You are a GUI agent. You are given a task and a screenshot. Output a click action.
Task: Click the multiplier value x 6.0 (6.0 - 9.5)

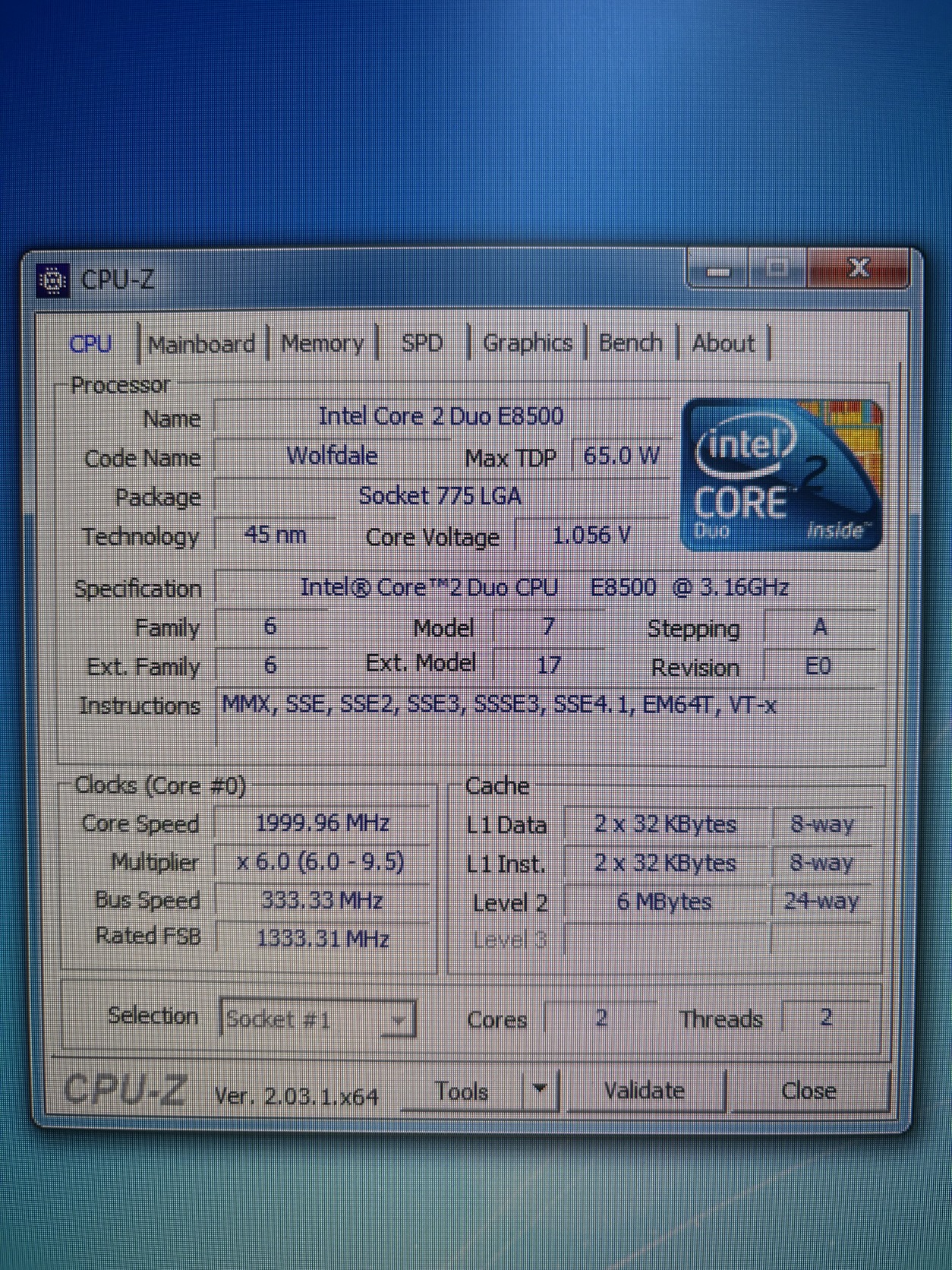point(321,862)
